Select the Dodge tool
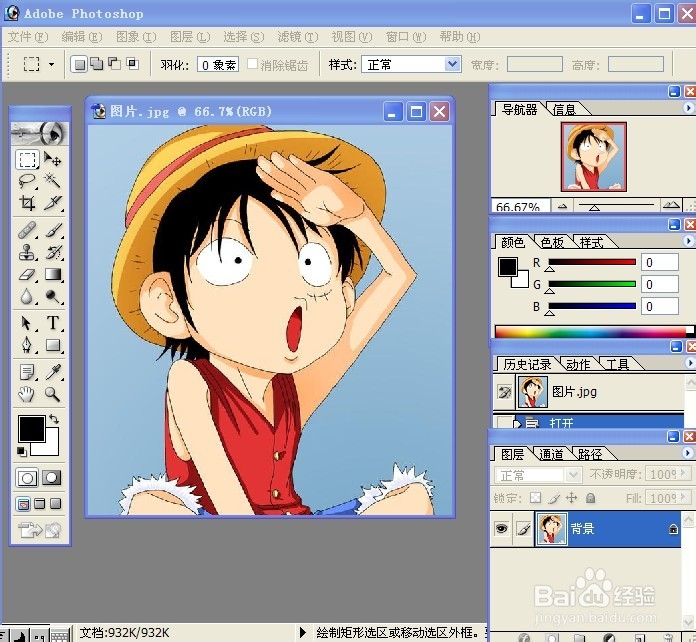The width and height of the screenshot is (696, 642). click(x=52, y=296)
